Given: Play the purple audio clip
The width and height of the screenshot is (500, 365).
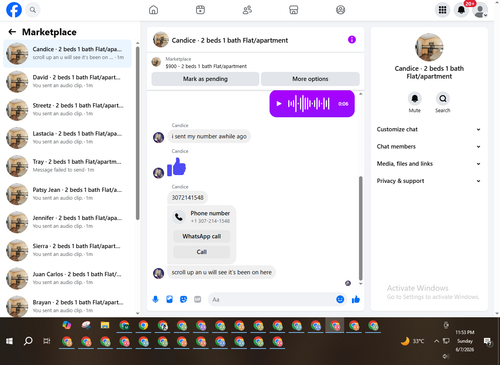Looking at the screenshot, I should [279, 104].
